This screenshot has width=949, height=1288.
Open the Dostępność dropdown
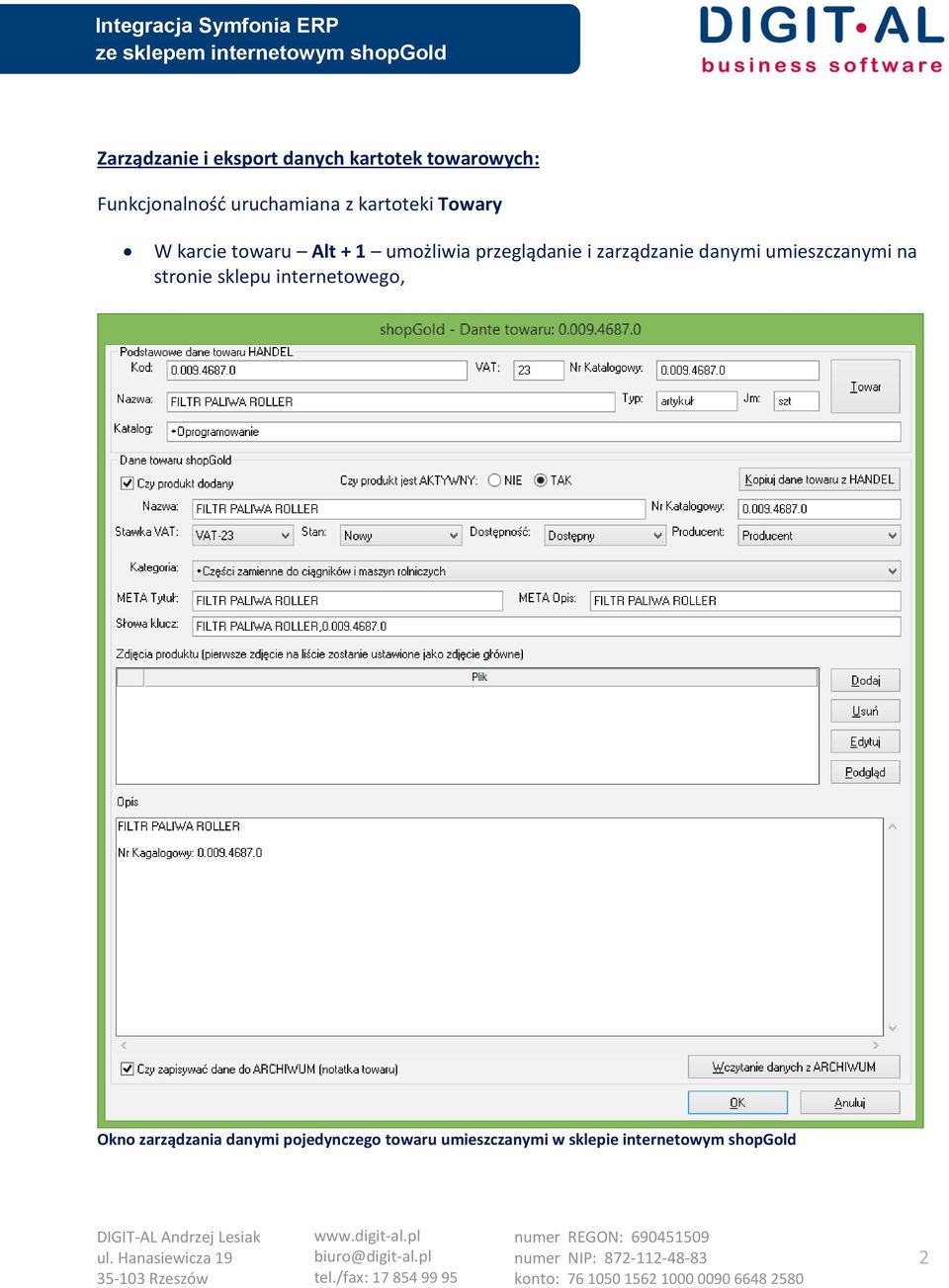click(605, 535)
